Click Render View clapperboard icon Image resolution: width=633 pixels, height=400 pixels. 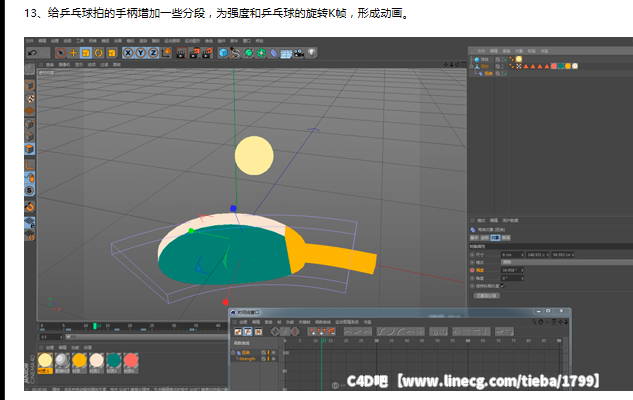coord(181,53)
